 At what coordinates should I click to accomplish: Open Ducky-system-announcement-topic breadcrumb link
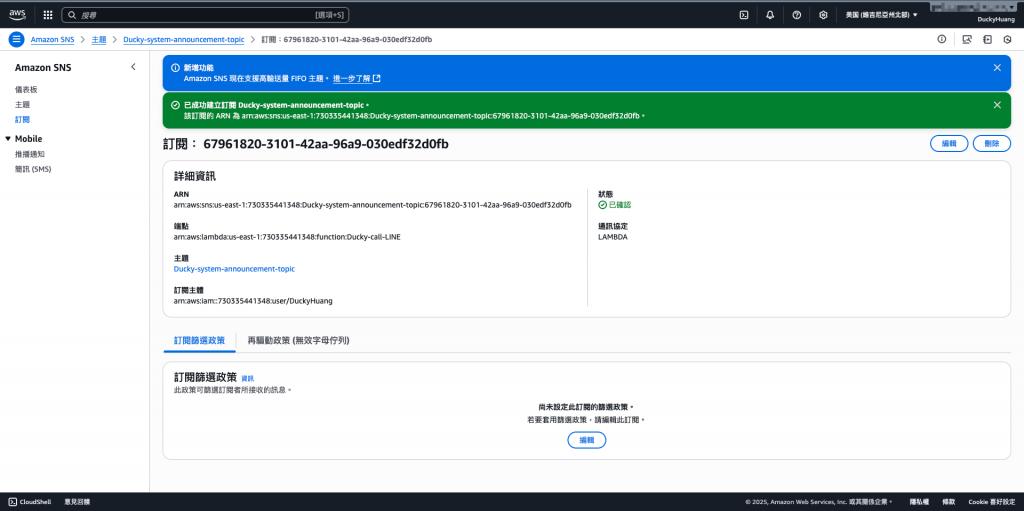(184, 39)
